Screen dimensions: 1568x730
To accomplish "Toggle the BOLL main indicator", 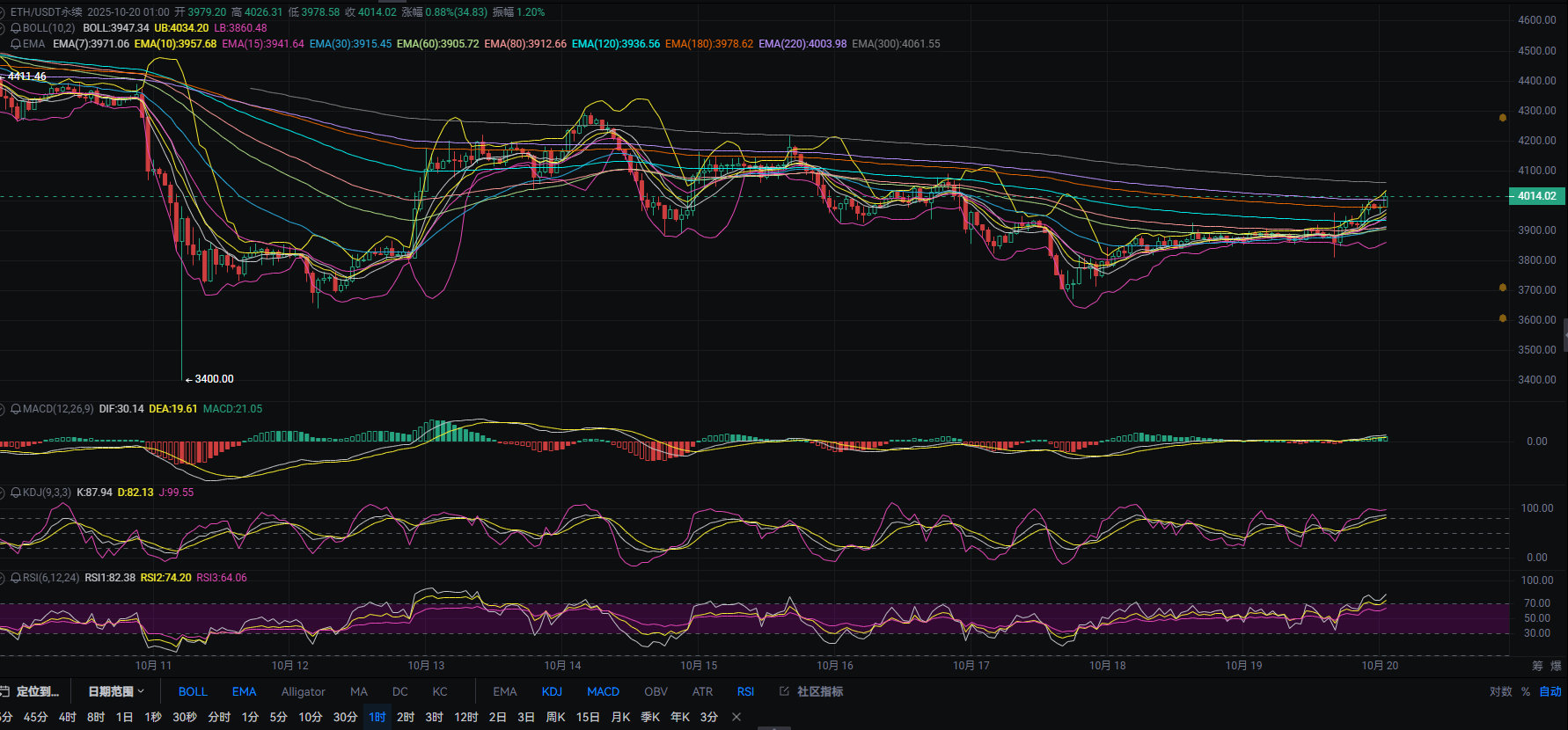I will (193, 692).
